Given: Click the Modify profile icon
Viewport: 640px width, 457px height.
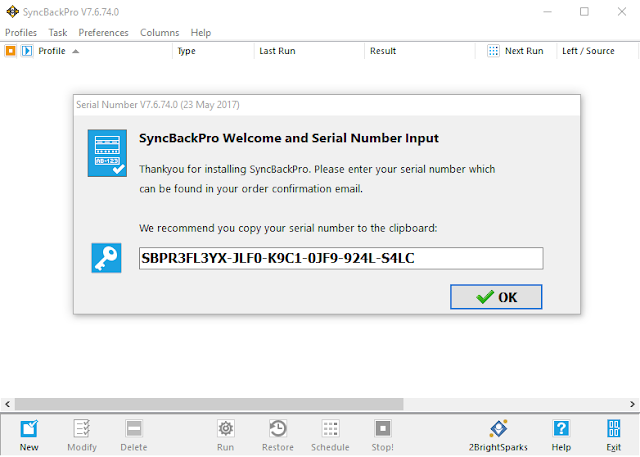Looking at the screenshot, I should 82,429.
